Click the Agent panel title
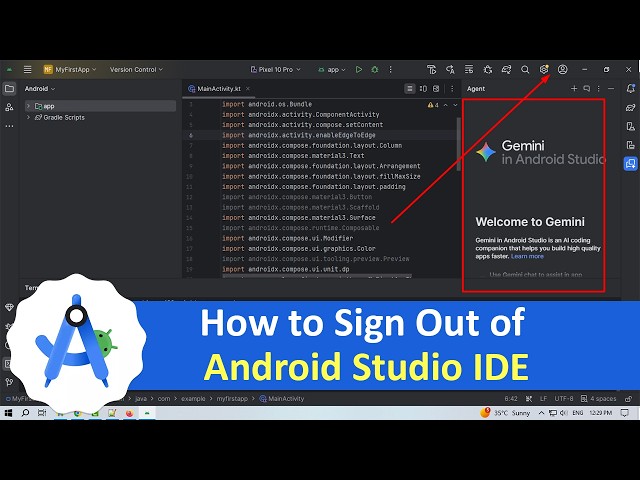 [x=476, y=89]
